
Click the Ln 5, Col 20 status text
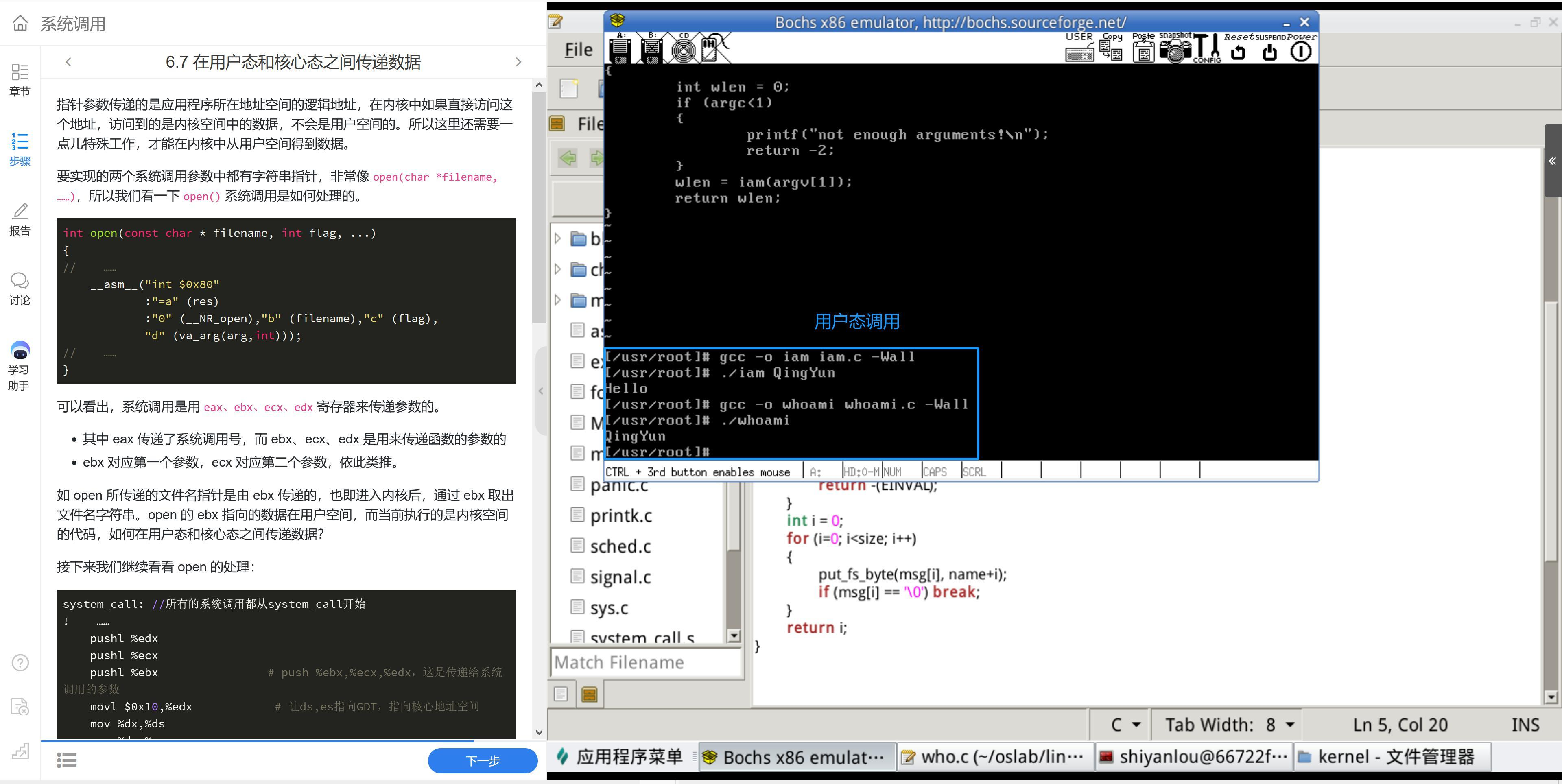[x=1400, y=725]
